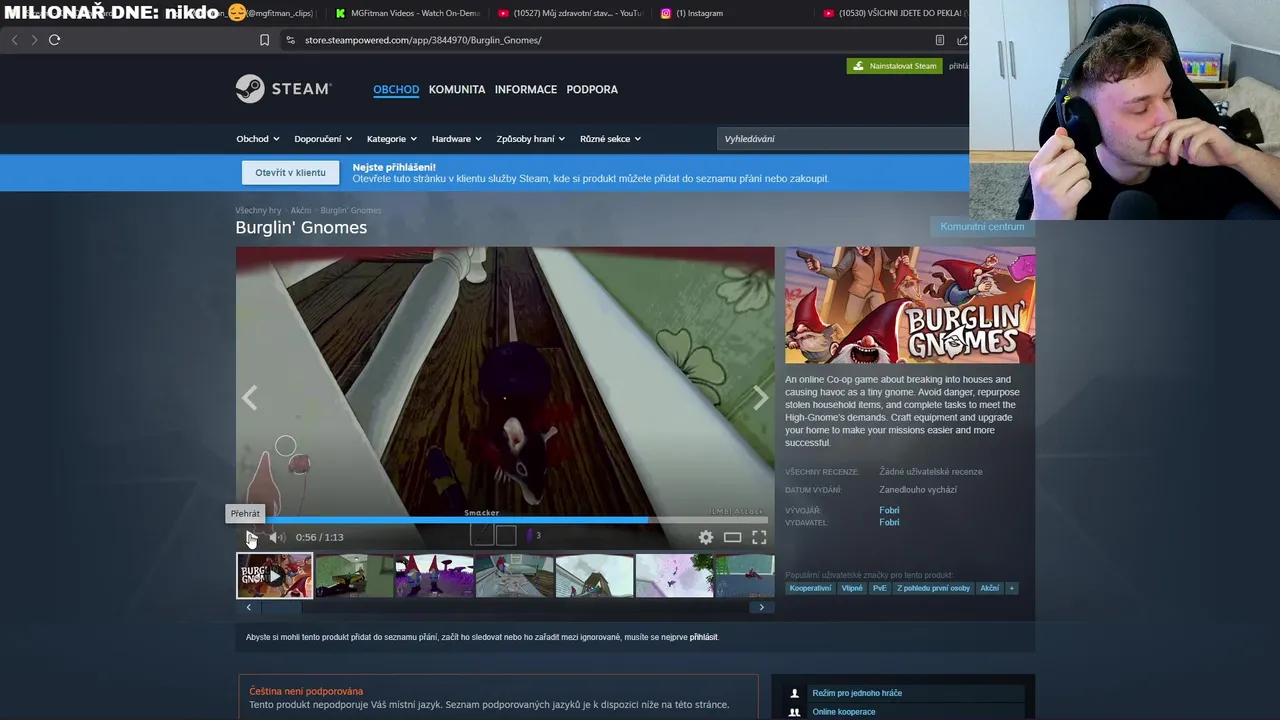This screenshot has height=720, width=1280.
Task: Select the Kooperativní tag
Action: (x=810, y=588)
